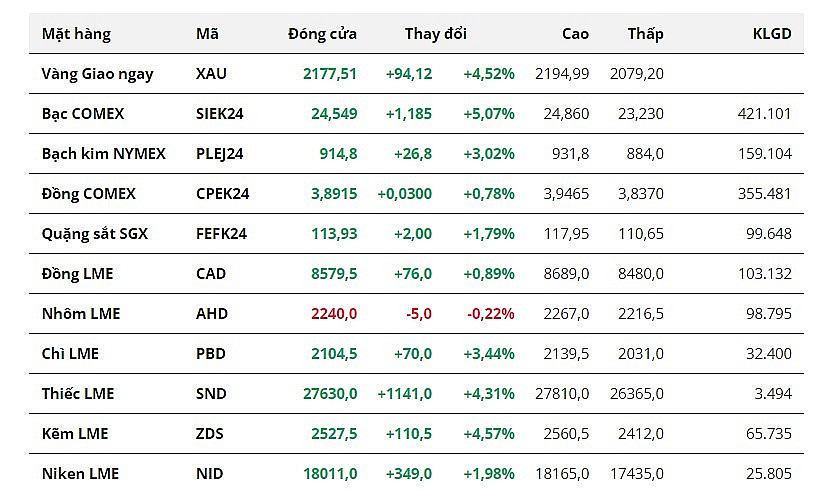Click the Mặt hàng column header

point(76,34)
